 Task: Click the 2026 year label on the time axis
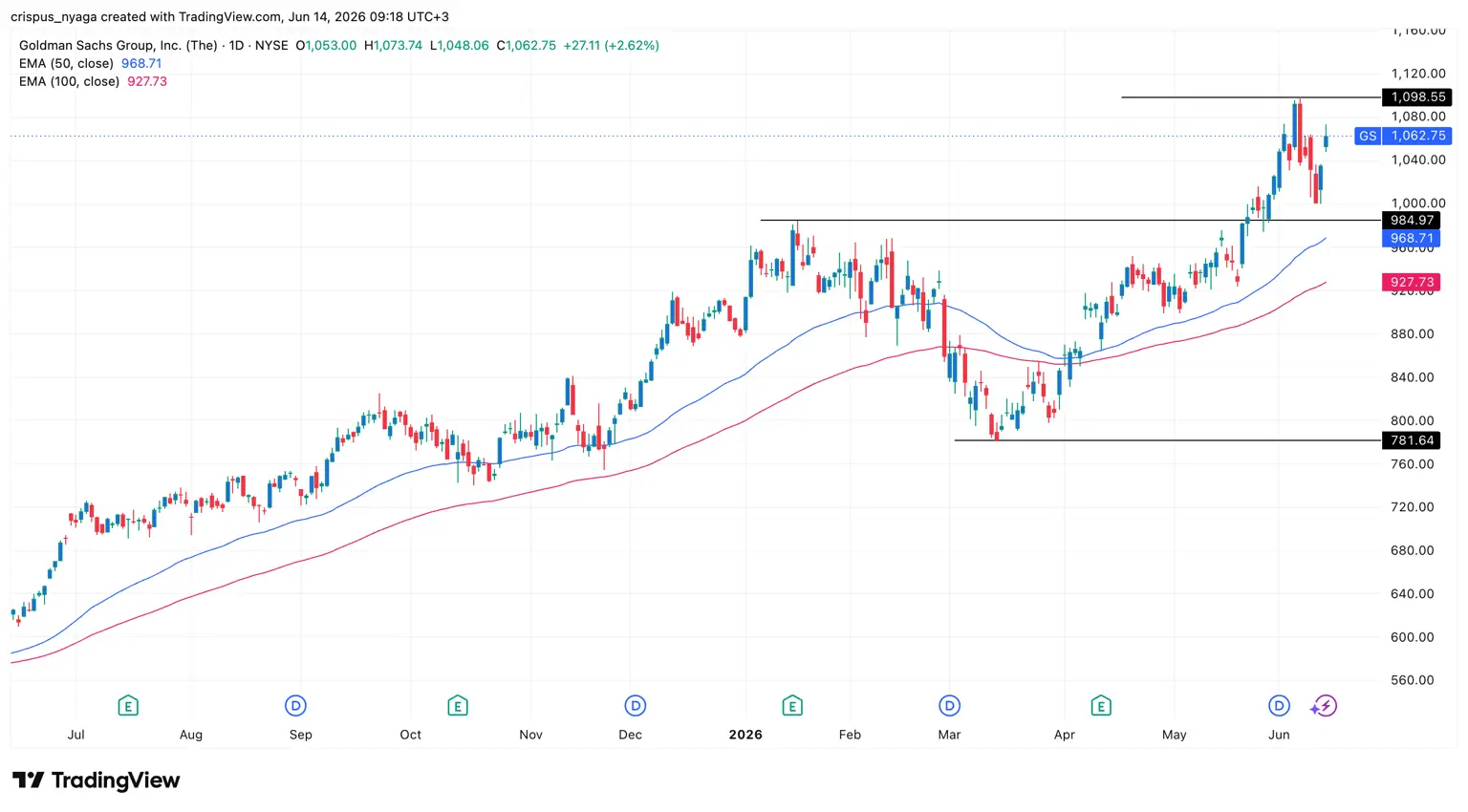[x=745, y=735]
